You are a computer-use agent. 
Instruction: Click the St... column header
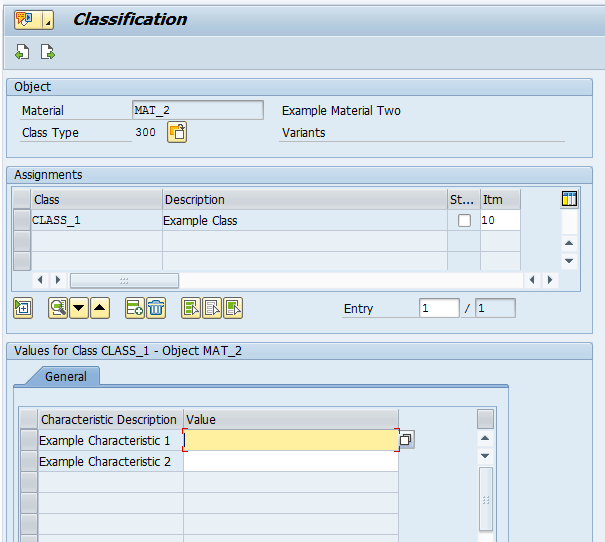pyautogui.click(x=464, y=199)
